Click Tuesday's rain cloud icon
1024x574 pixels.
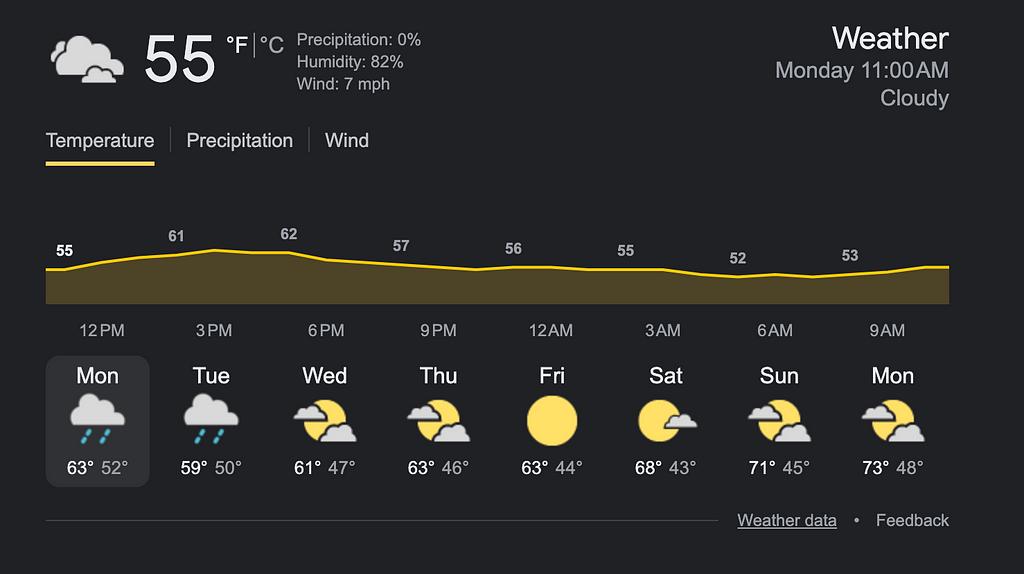pos(211,420)
